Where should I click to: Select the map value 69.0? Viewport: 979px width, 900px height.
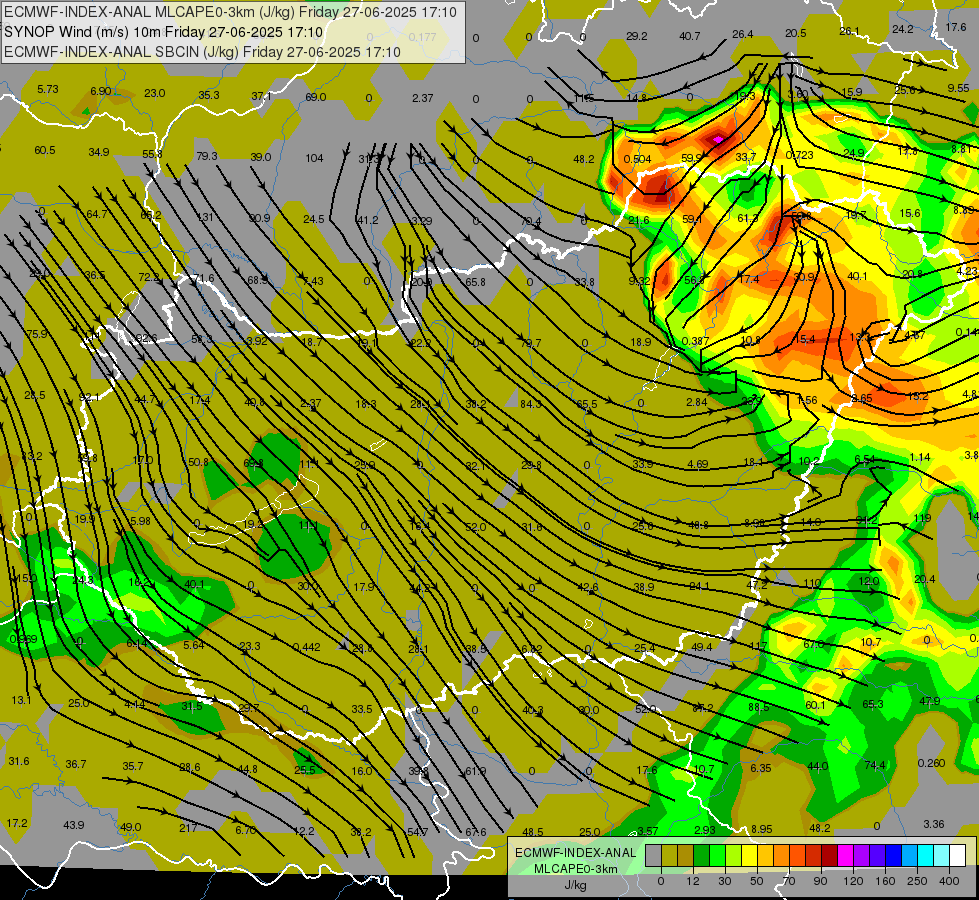(316, 97)
